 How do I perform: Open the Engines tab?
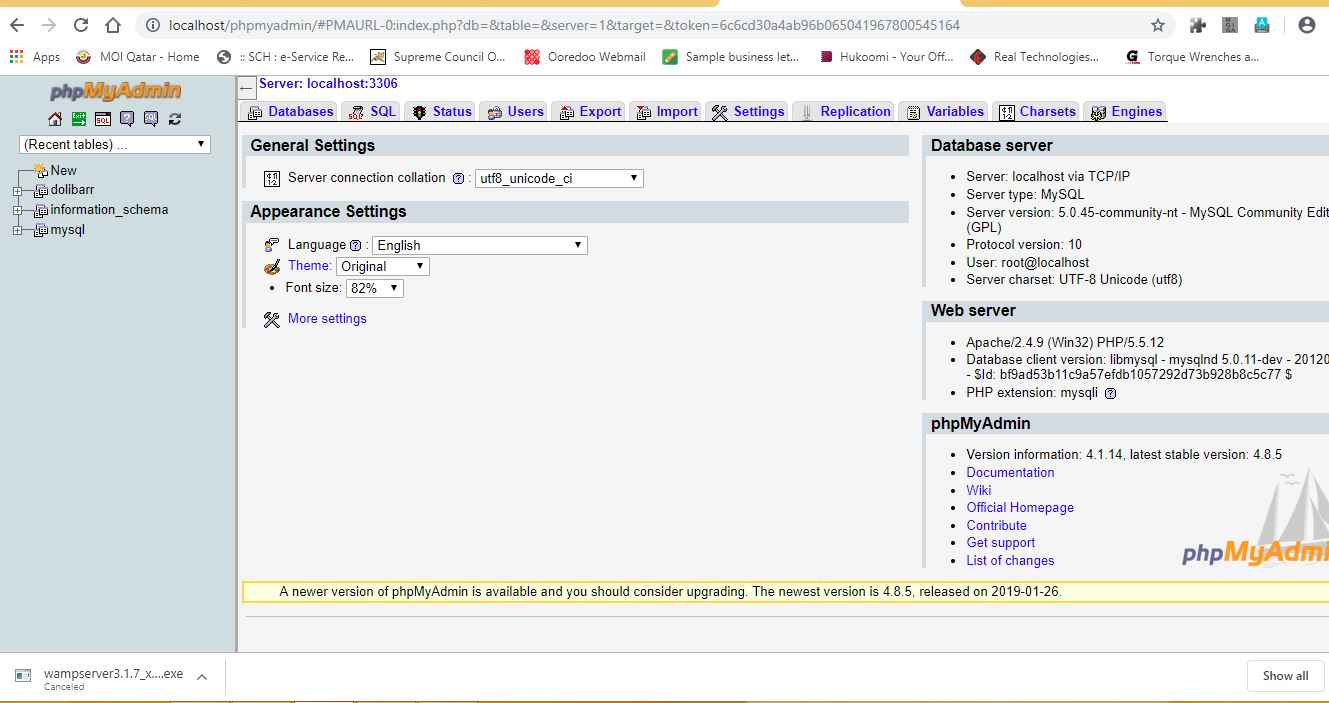pyautogui.click(x=1126, y=112)
